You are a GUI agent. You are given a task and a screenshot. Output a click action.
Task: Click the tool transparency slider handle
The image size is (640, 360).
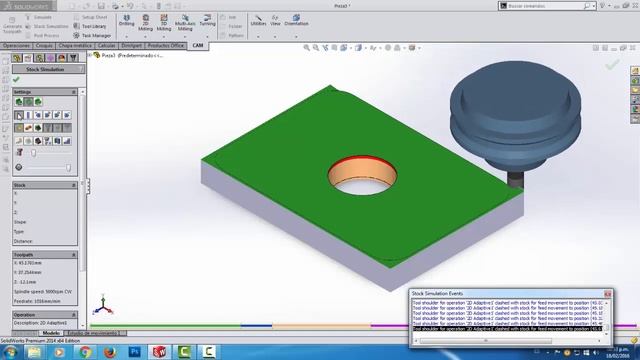click(33, 153)
